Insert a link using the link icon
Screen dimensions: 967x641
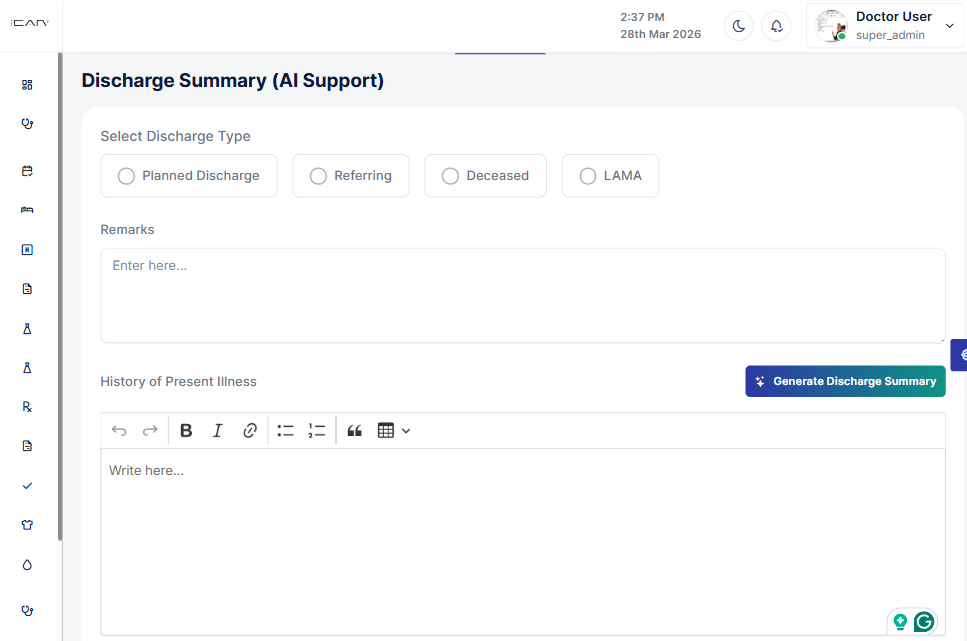[x=250, y=431]
